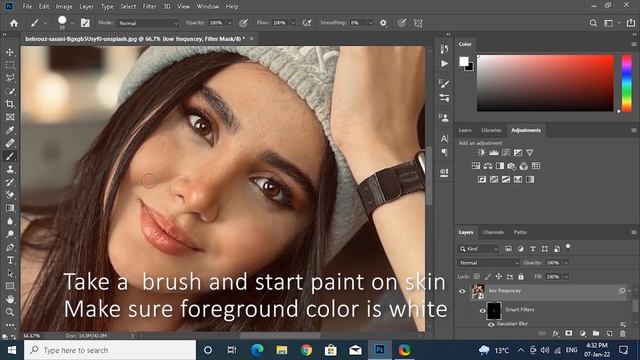Open the search icon in options bar

point(593,23)
